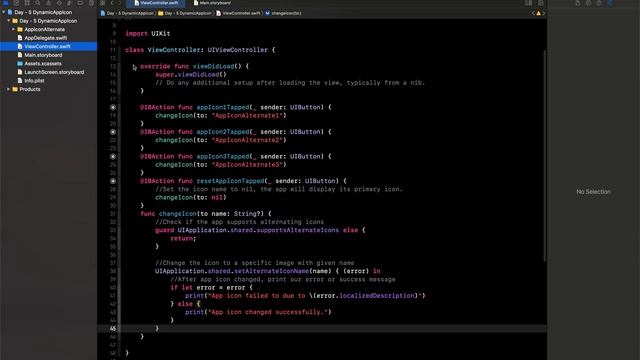Click the editor vertical scrollbar

pos(544,155)
